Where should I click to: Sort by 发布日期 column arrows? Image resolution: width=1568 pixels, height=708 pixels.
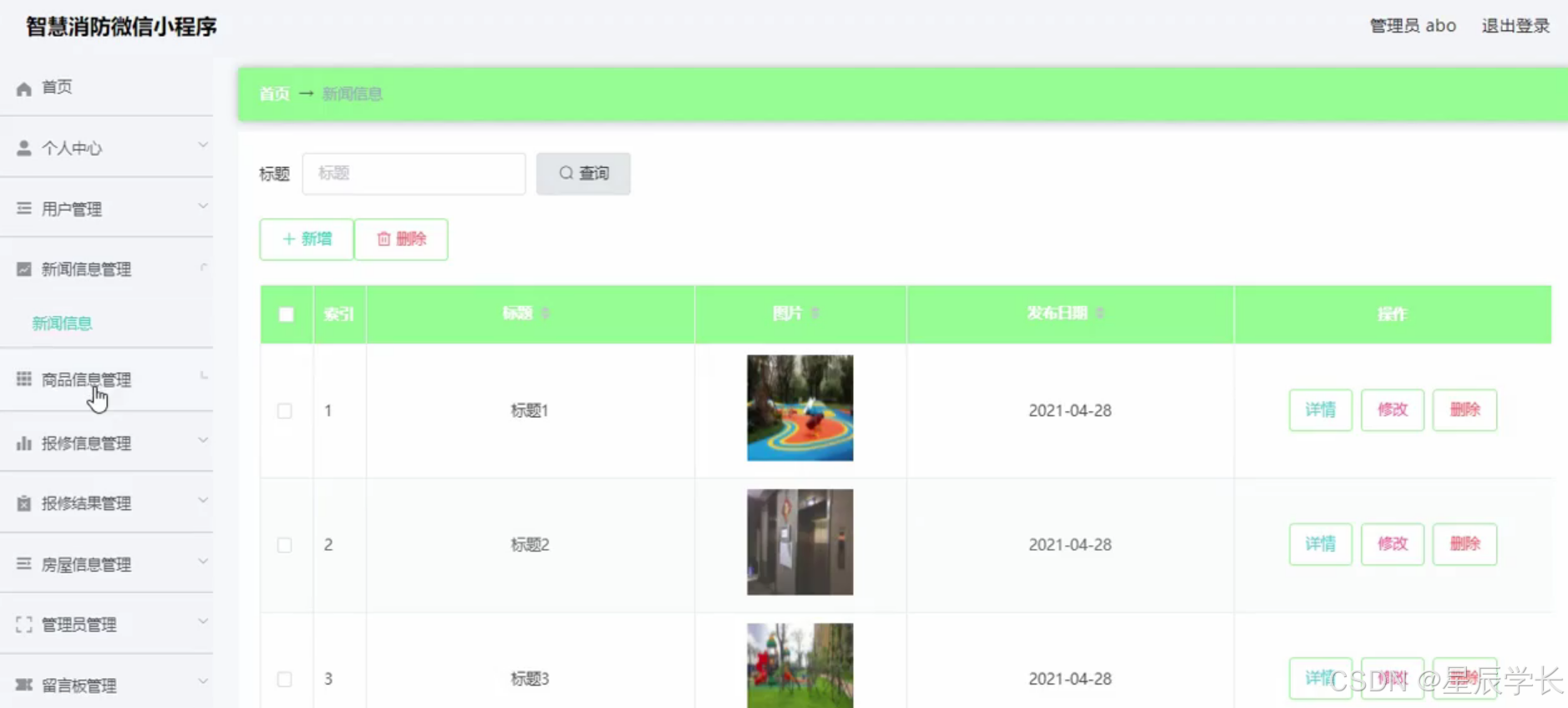pos(1100,313)
